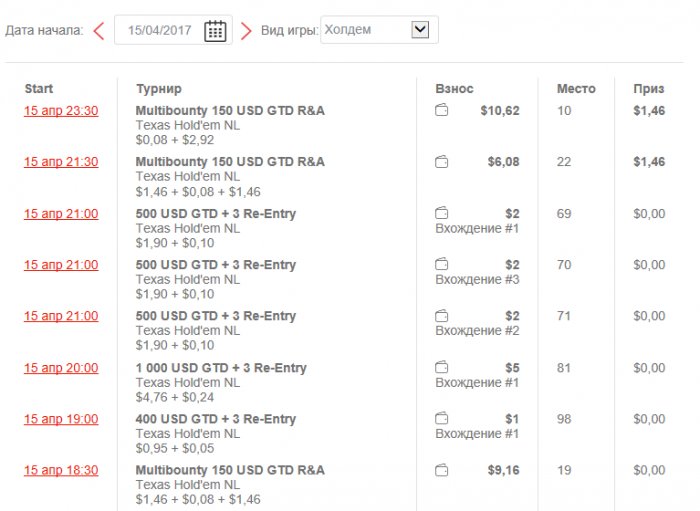700x511 pixels.
Task: Open the 15 апр 21:30 tournament link
Action: click(x=61, y=162)
